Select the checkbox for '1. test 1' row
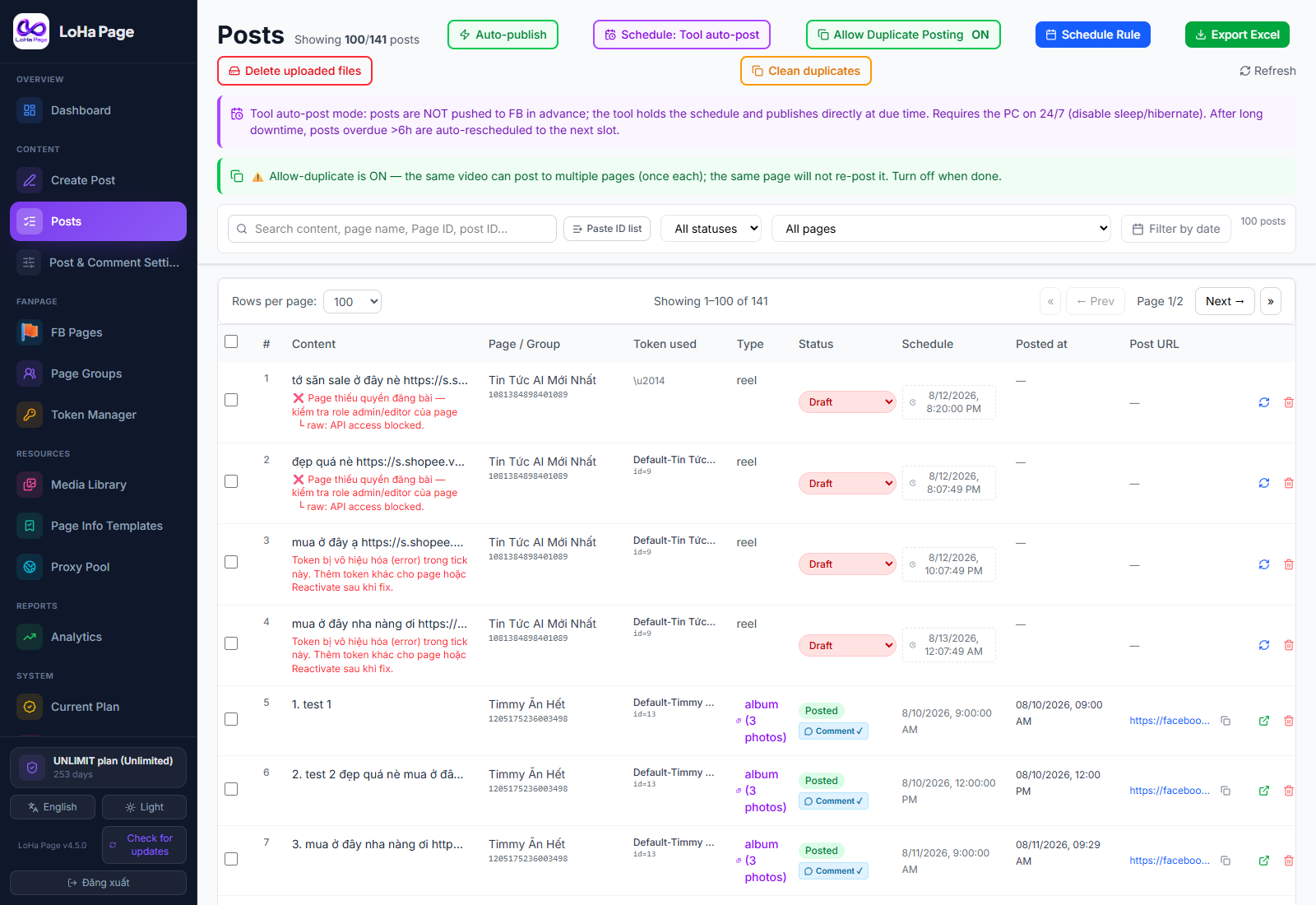Image resolution: width=1316 pixels, height=905 pixels. tap(231, 719)
